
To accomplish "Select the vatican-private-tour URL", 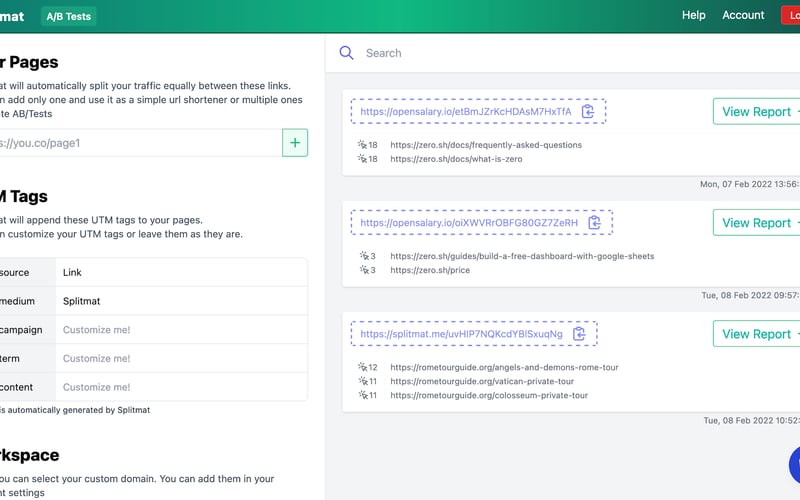I will tap(482, 381).
